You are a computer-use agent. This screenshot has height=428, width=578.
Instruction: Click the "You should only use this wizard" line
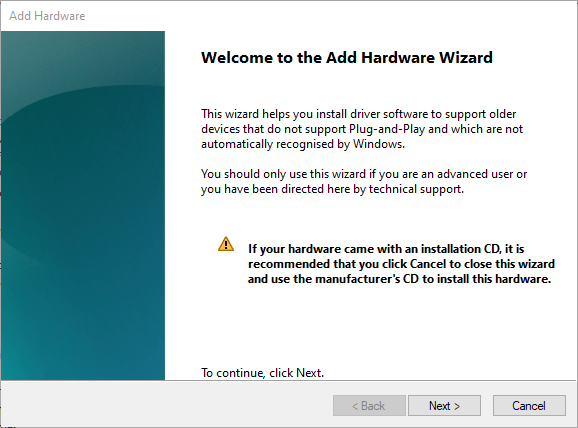point(364,174)
